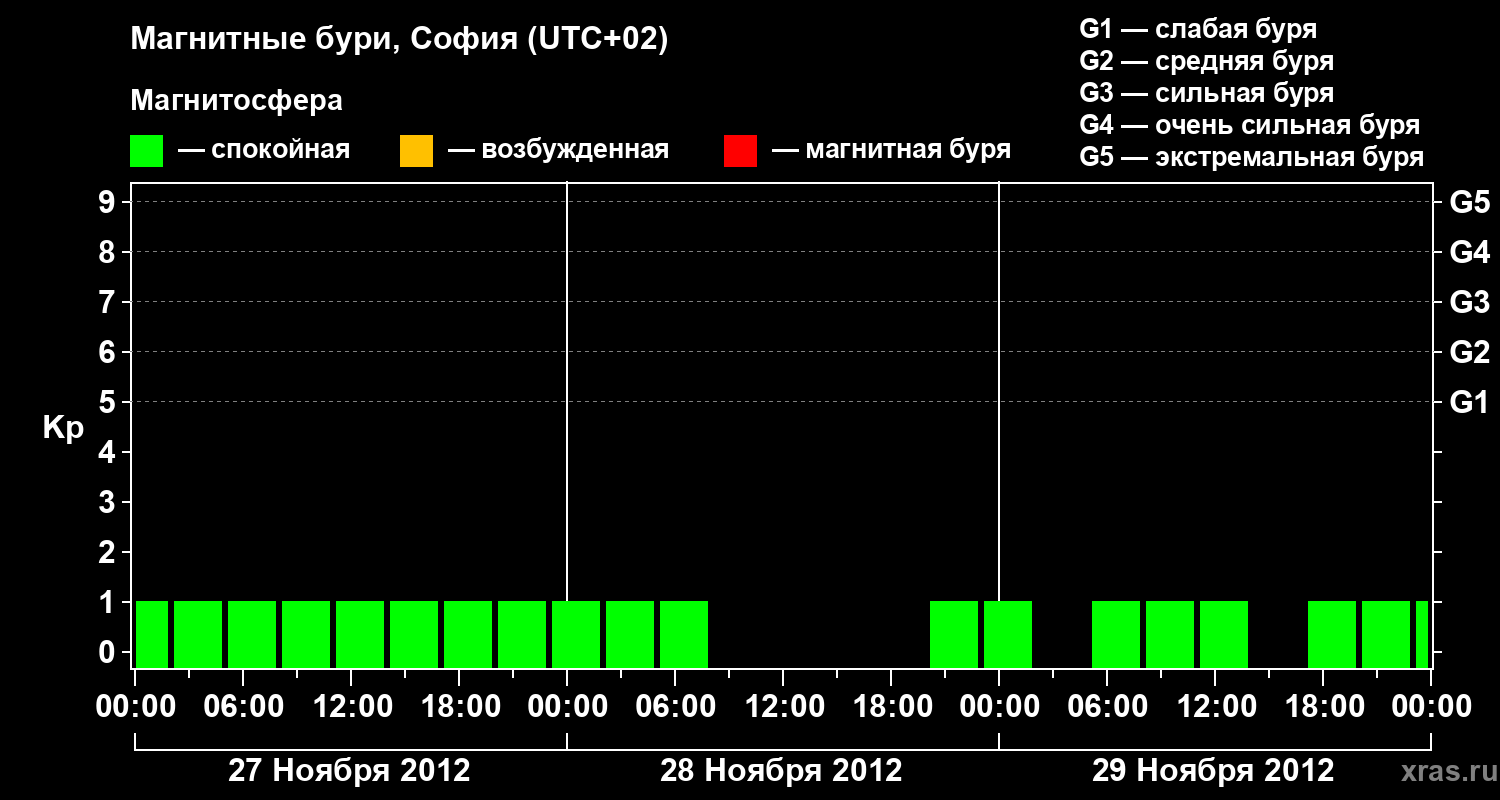Click the 'G2 — средняя буря' legend line
The width and height of the screenshot is (1500, 800).
[x=1207, y=61]
